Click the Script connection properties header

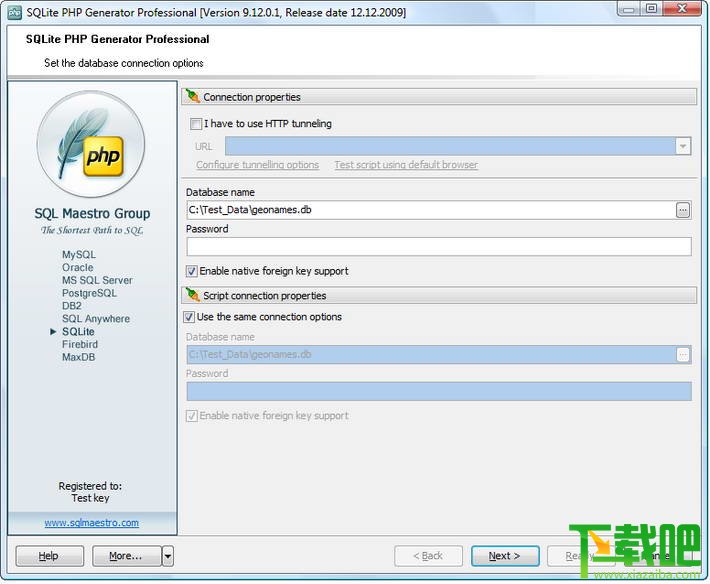coord(439,296)
